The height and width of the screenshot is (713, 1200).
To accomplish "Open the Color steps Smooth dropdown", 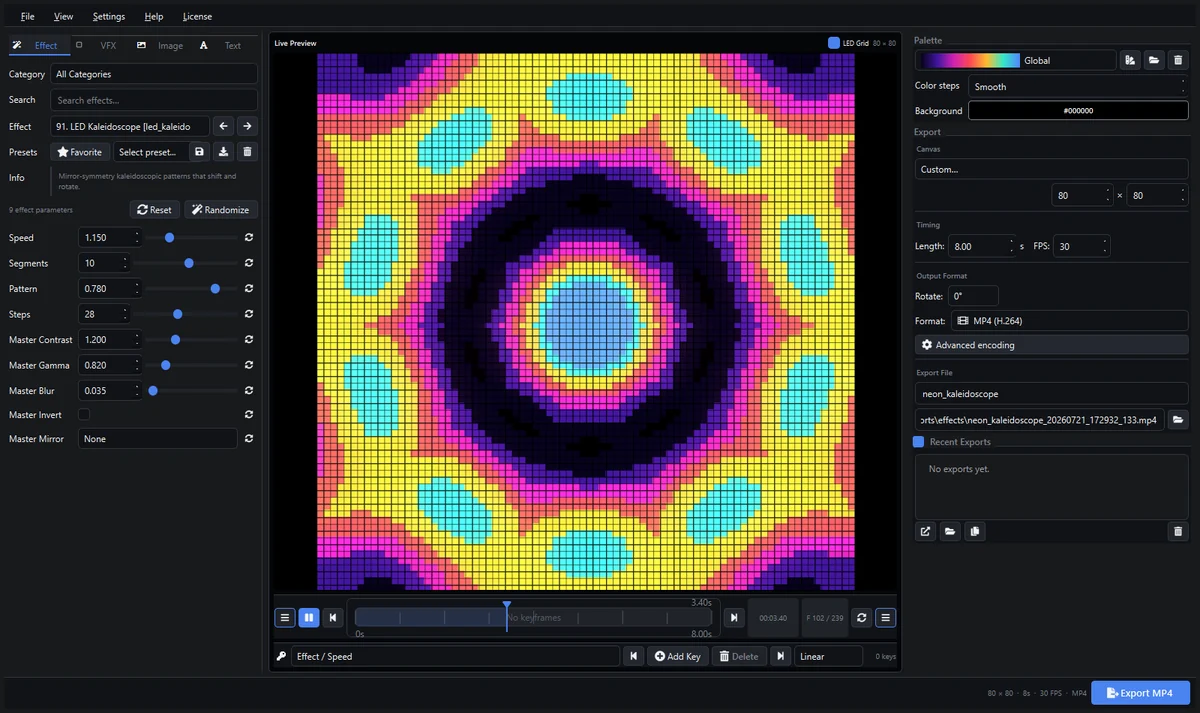I will pyautogui.click(x=1078, y=86).
